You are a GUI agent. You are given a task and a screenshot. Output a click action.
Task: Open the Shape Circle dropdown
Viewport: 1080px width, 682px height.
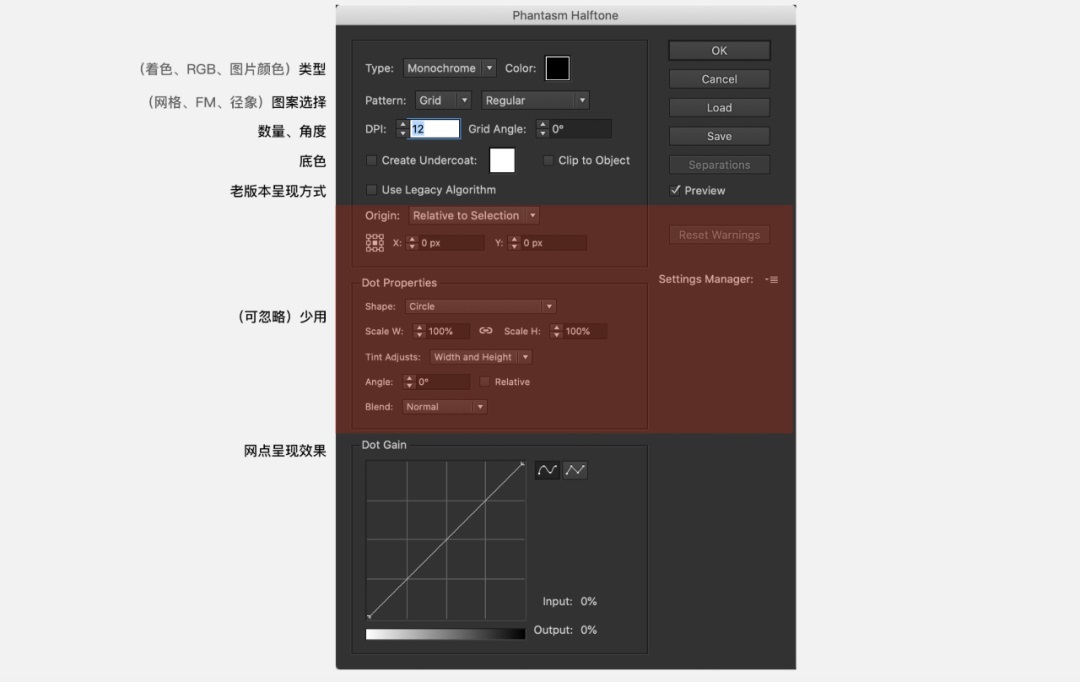pos(480,307)
